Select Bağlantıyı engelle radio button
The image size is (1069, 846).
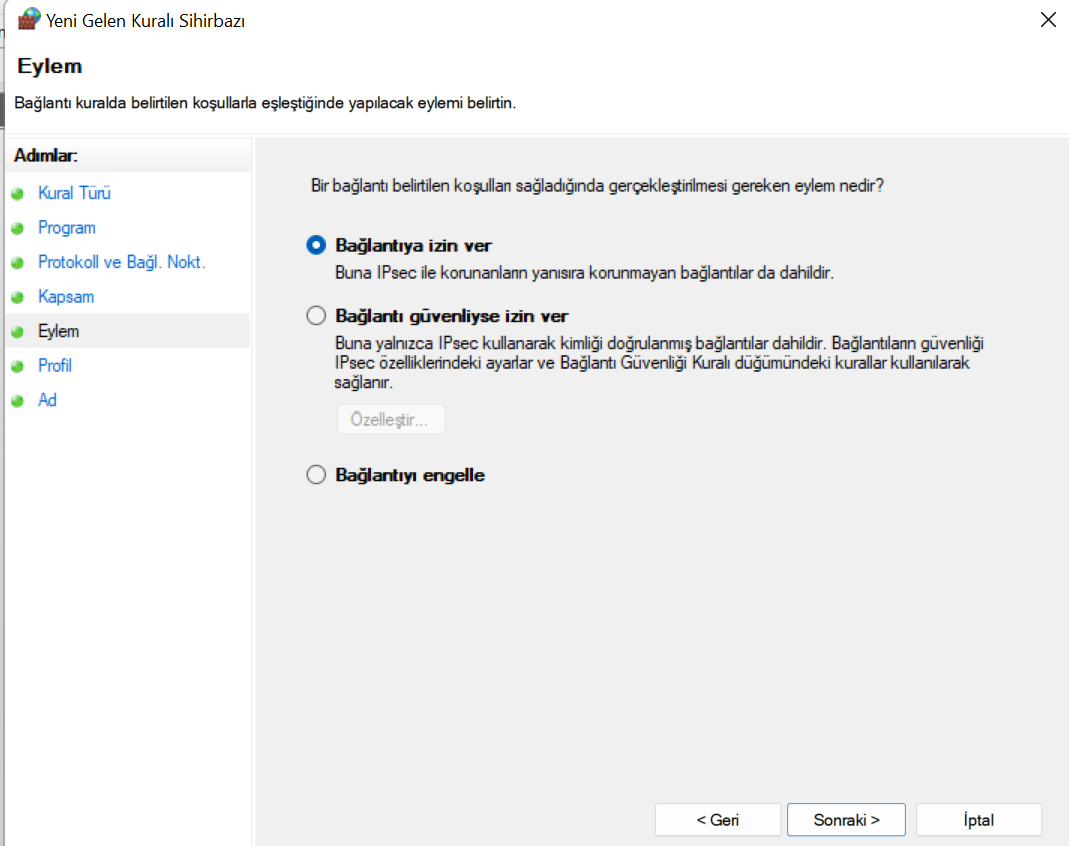[x=316, y=475]
